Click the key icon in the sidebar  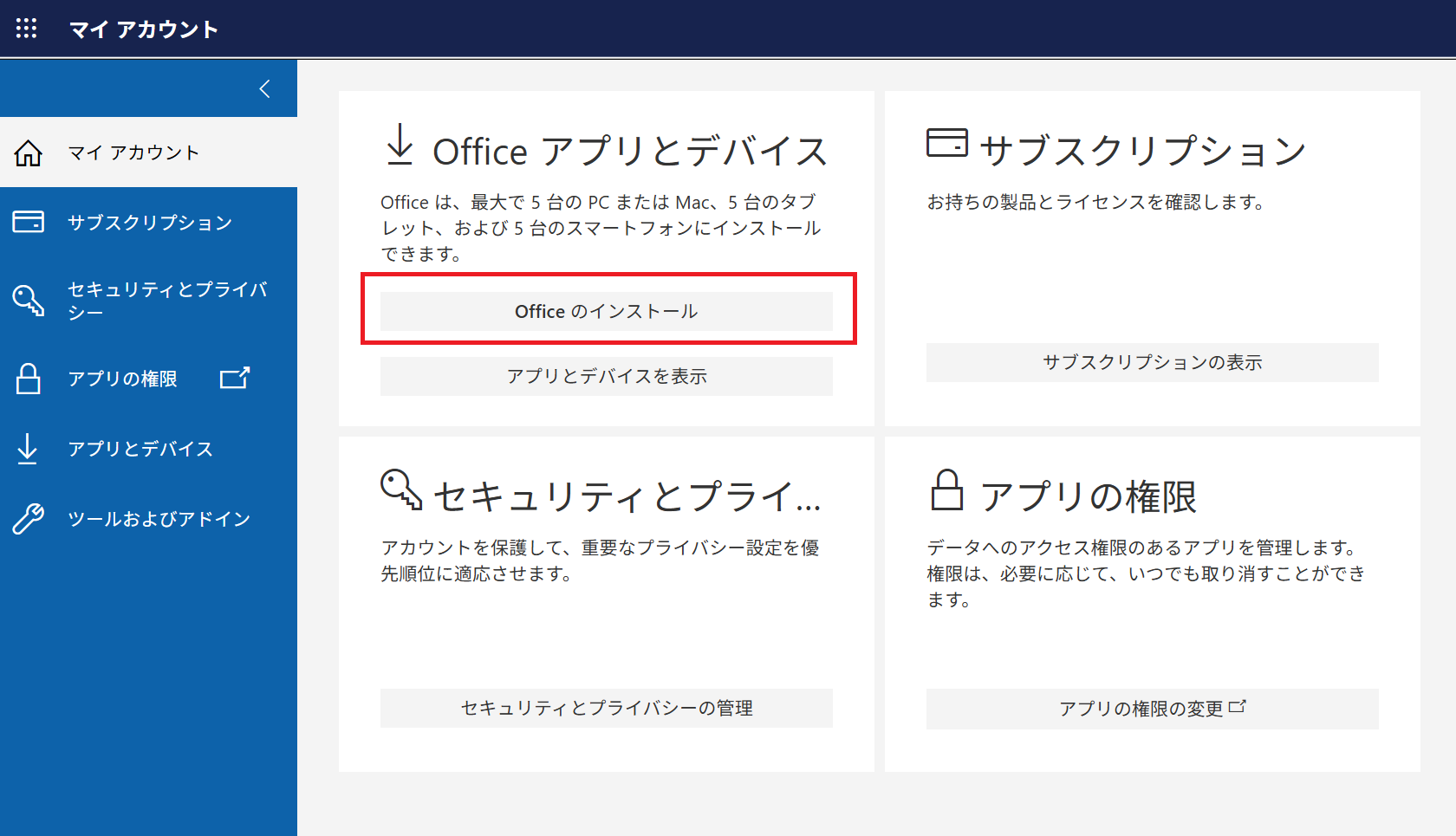pos(28,300)
